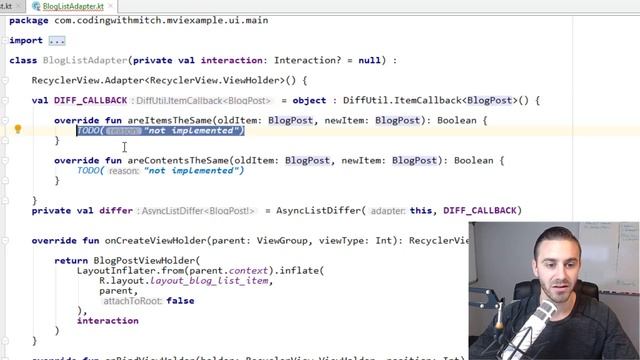The width and height of the screenshot is (640, 360).
Task: Click DIFF_CALLBACK argument in AsyncListDiffer call
Action: click(480, 211)
